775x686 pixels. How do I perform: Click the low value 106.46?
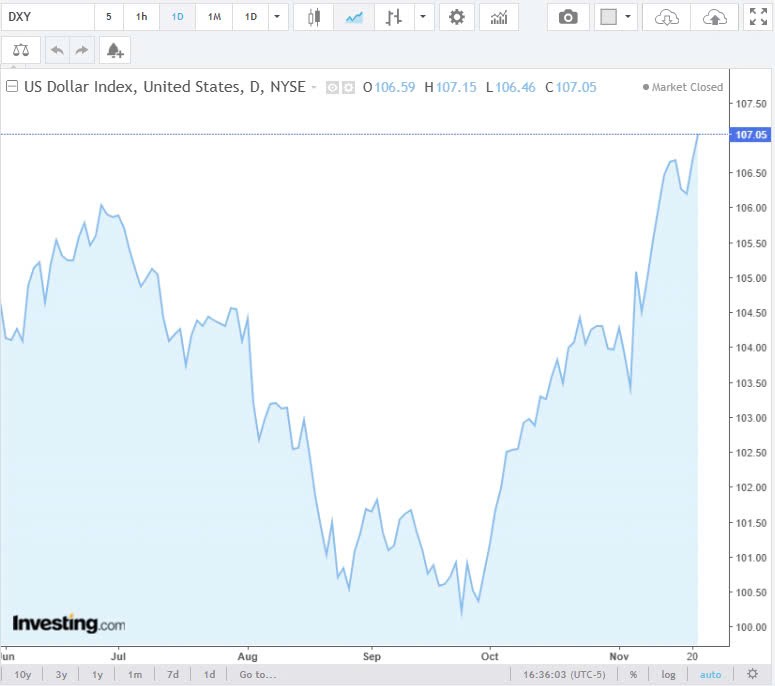point(515,87)
